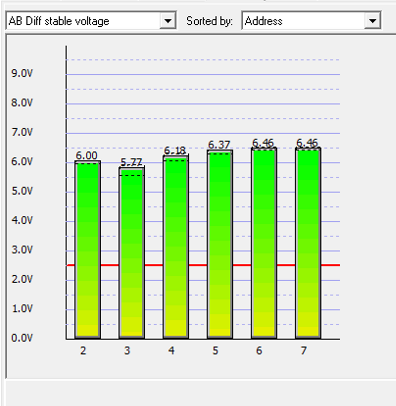The width and height of the screenshot is (396, 406).
Task: Click the 0.0V axis label
Action: coord(22,338)
